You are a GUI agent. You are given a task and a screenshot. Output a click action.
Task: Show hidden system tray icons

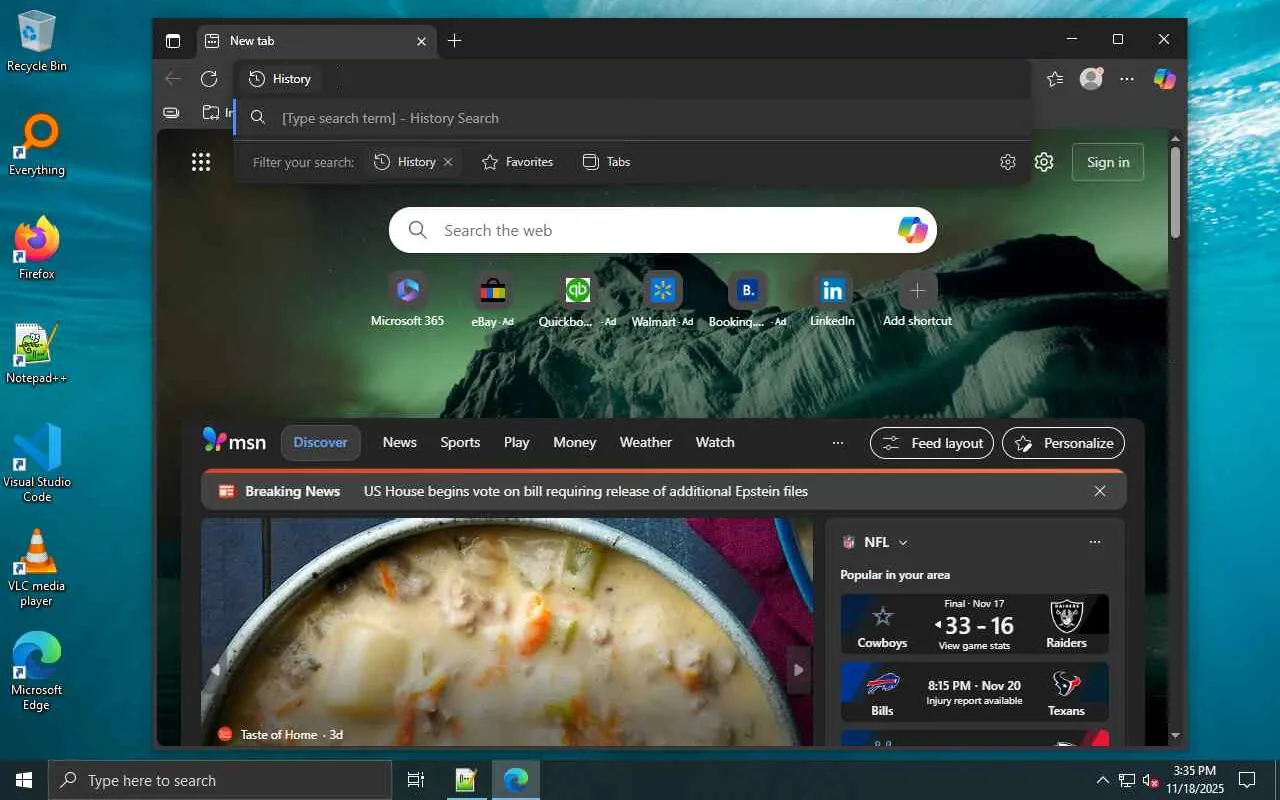[x=1103, y=780]
